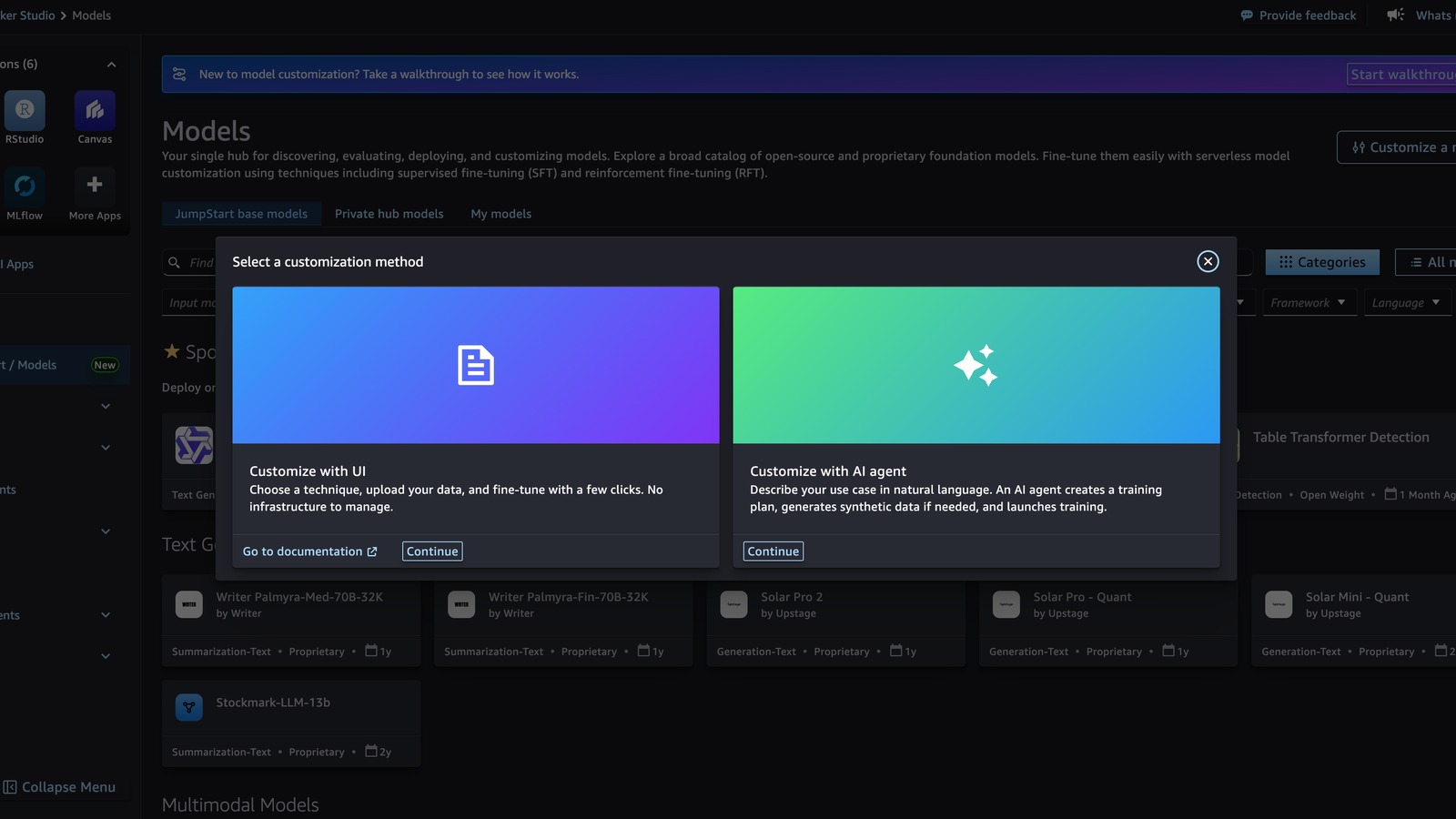Viewport: 1456px width, 819px height.
Task: Click the Start walkthrough button
Action: (1401, 75)
